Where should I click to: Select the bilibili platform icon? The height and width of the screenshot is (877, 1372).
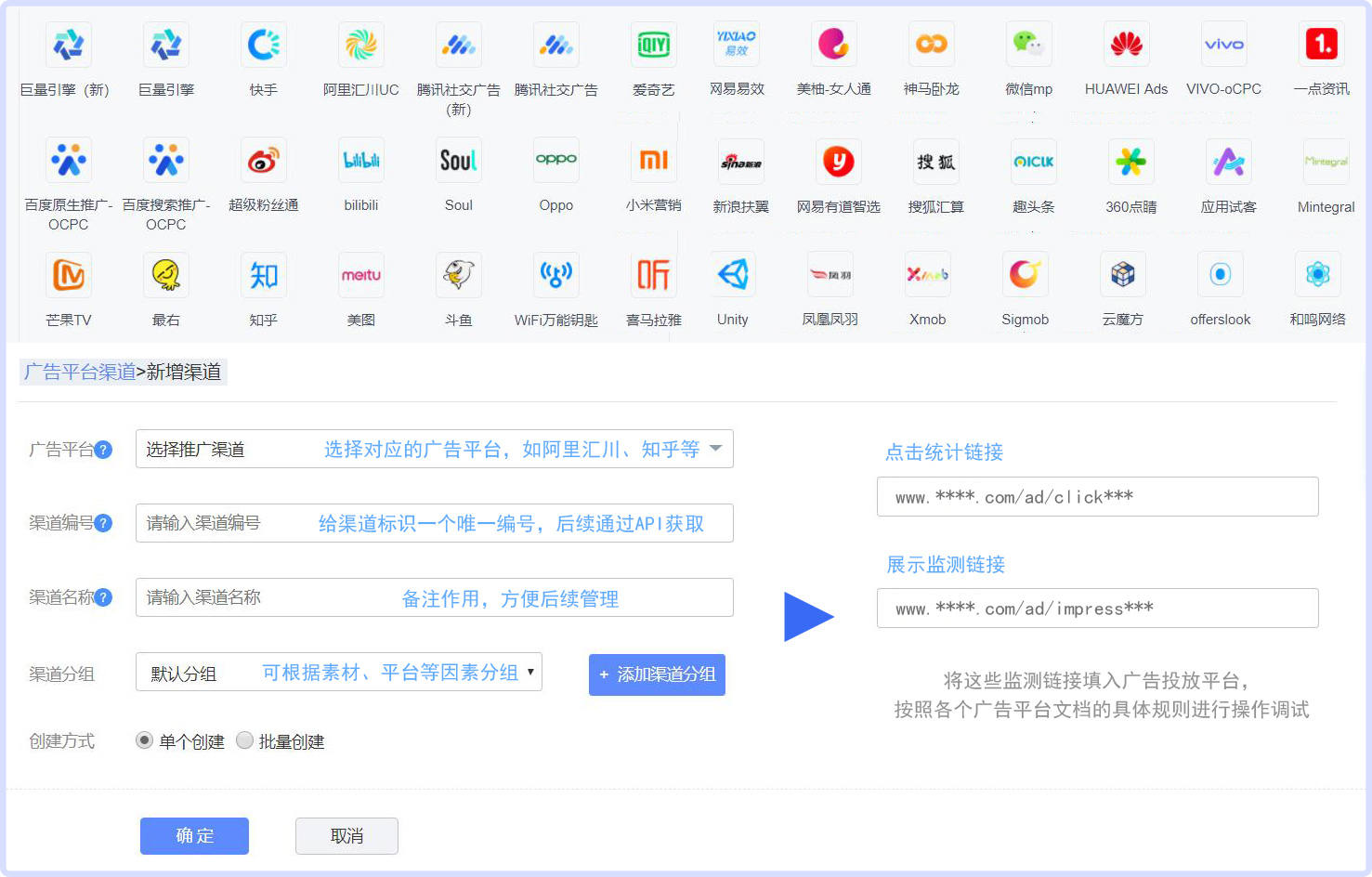361,160
